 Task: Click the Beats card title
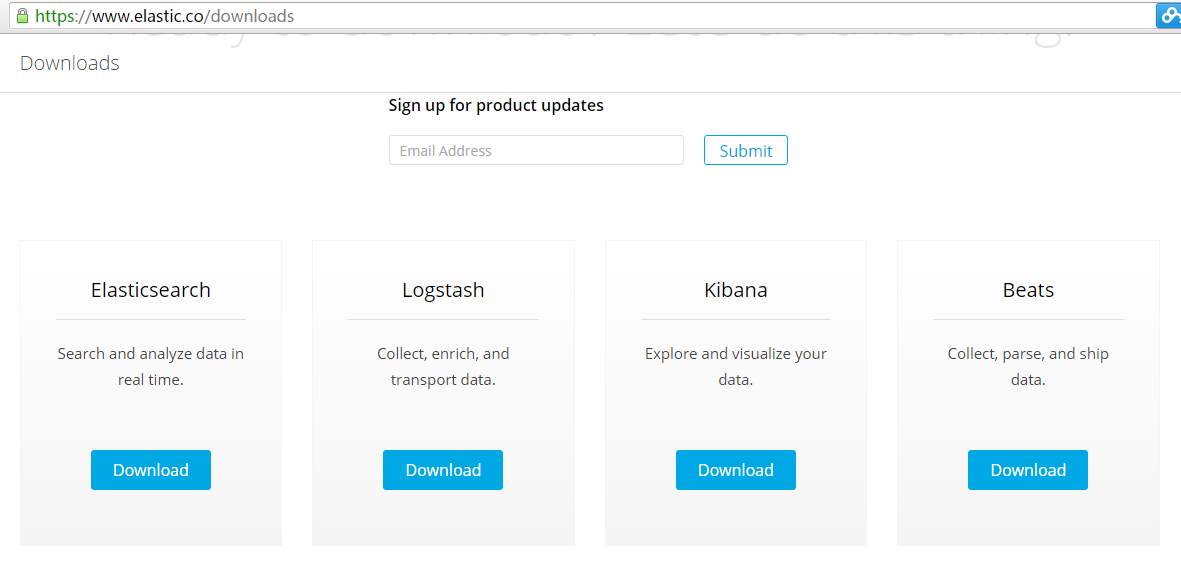1028,290
